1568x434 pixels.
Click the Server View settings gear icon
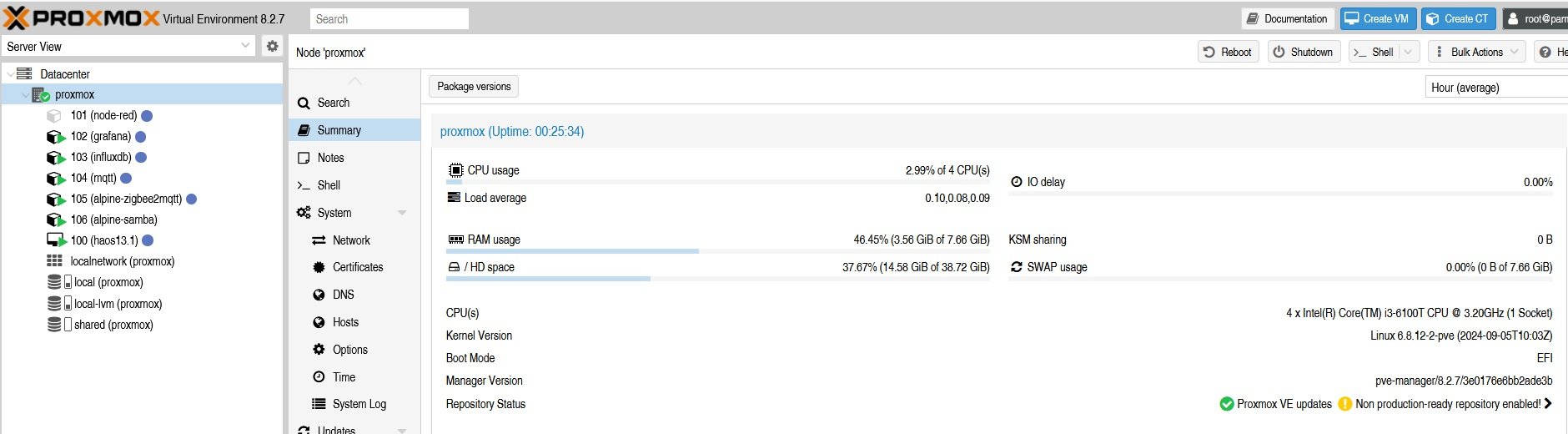point(272,47)
